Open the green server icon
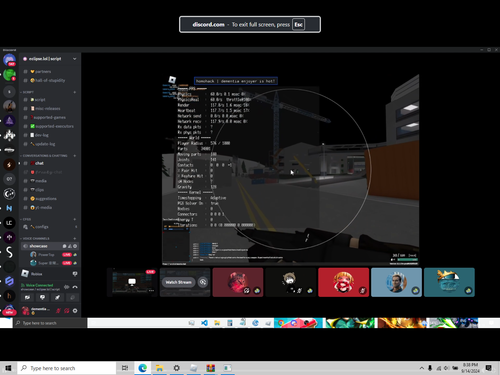500x375 pixels. pos(9,75)
